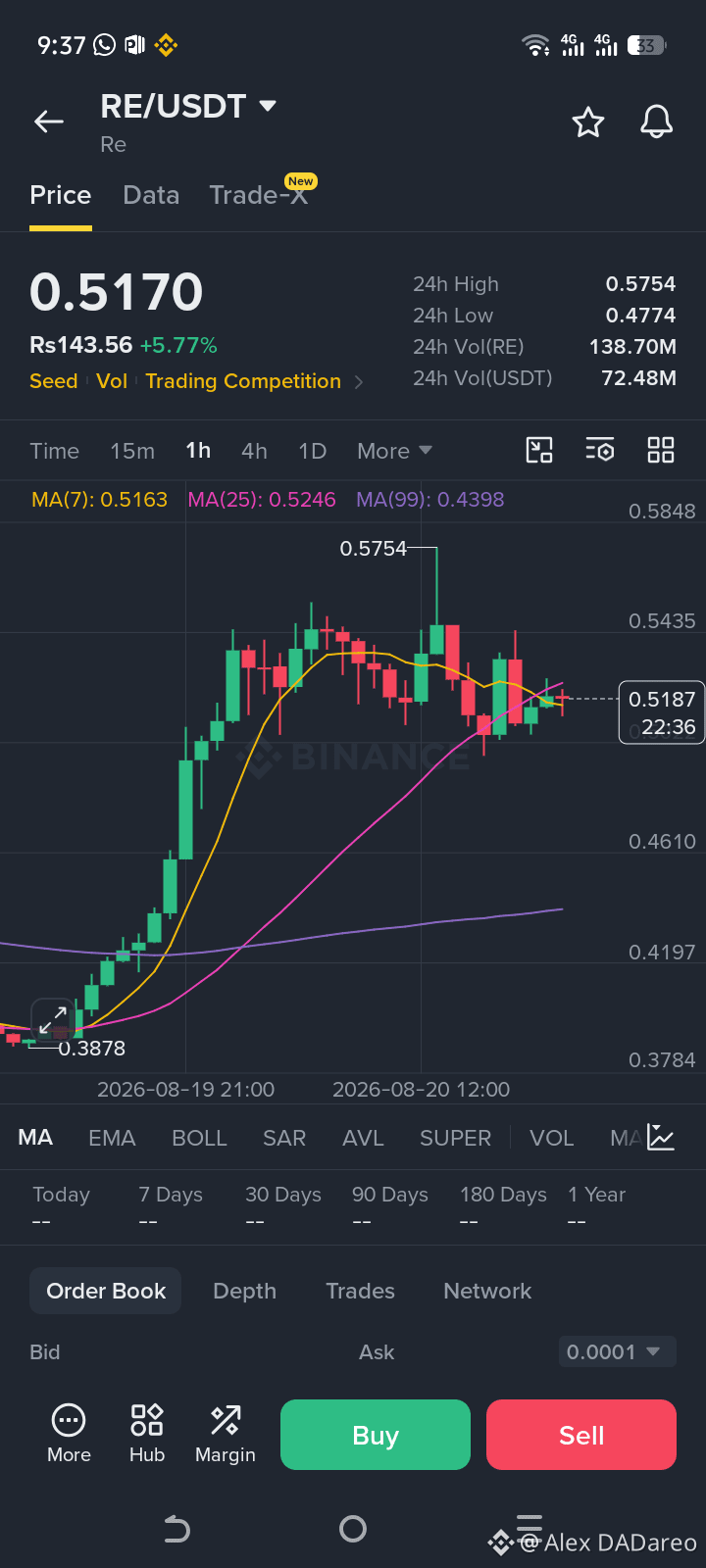
Task: Open the chart grid layout icon
Action: coord(661,450)
